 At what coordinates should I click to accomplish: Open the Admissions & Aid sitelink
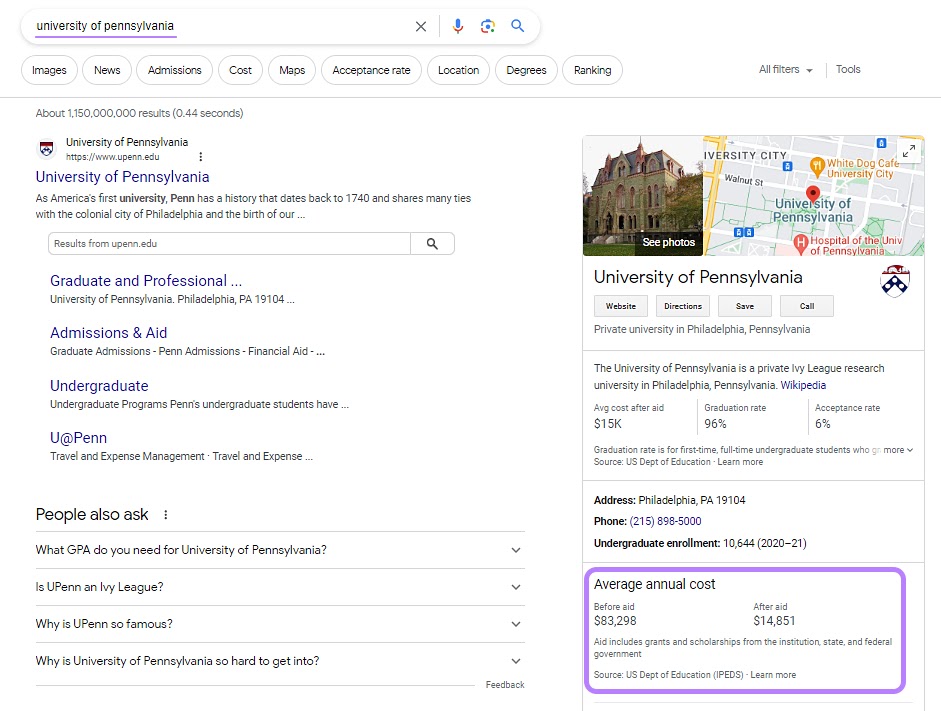point(109,333)
